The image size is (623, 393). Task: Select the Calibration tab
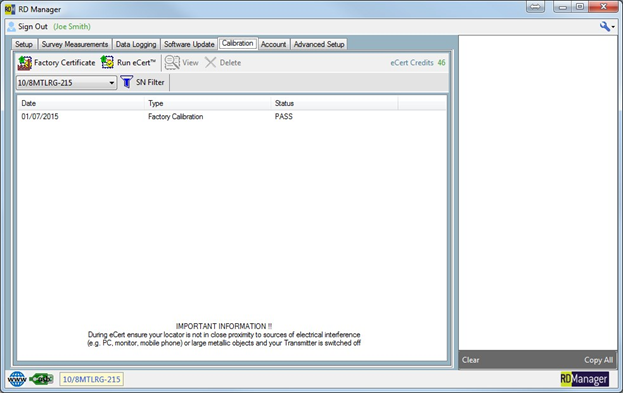238,43
